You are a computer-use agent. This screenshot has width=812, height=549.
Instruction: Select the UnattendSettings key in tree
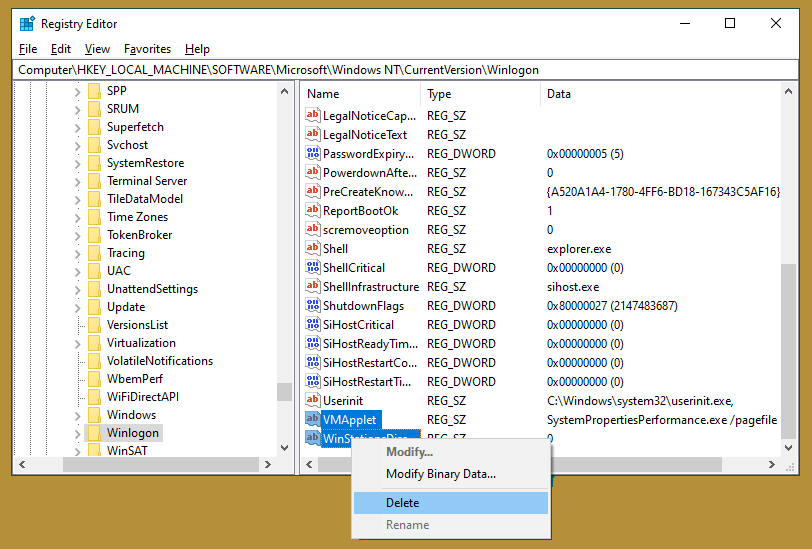pyautogui.click(x=152, y=289)
